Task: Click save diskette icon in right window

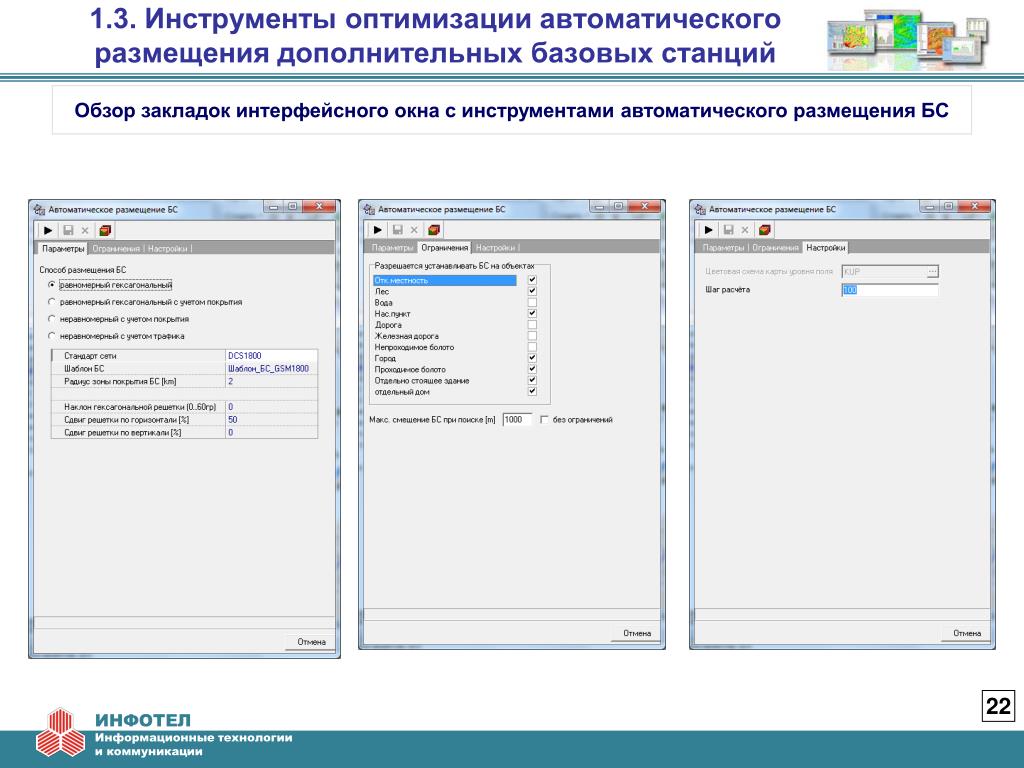Action: tap(728, 230)
